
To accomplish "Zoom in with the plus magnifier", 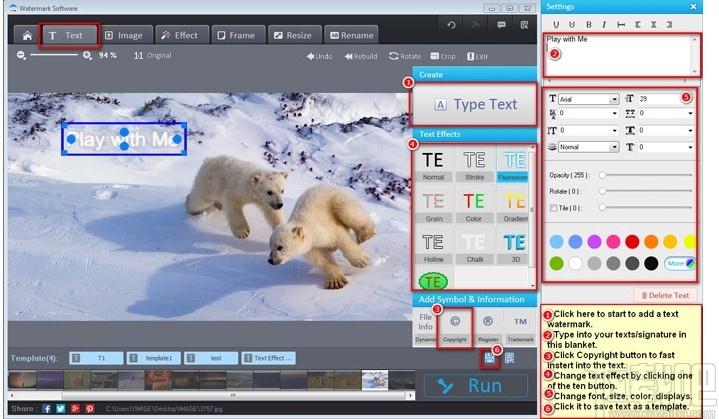I will pos(87,55).
